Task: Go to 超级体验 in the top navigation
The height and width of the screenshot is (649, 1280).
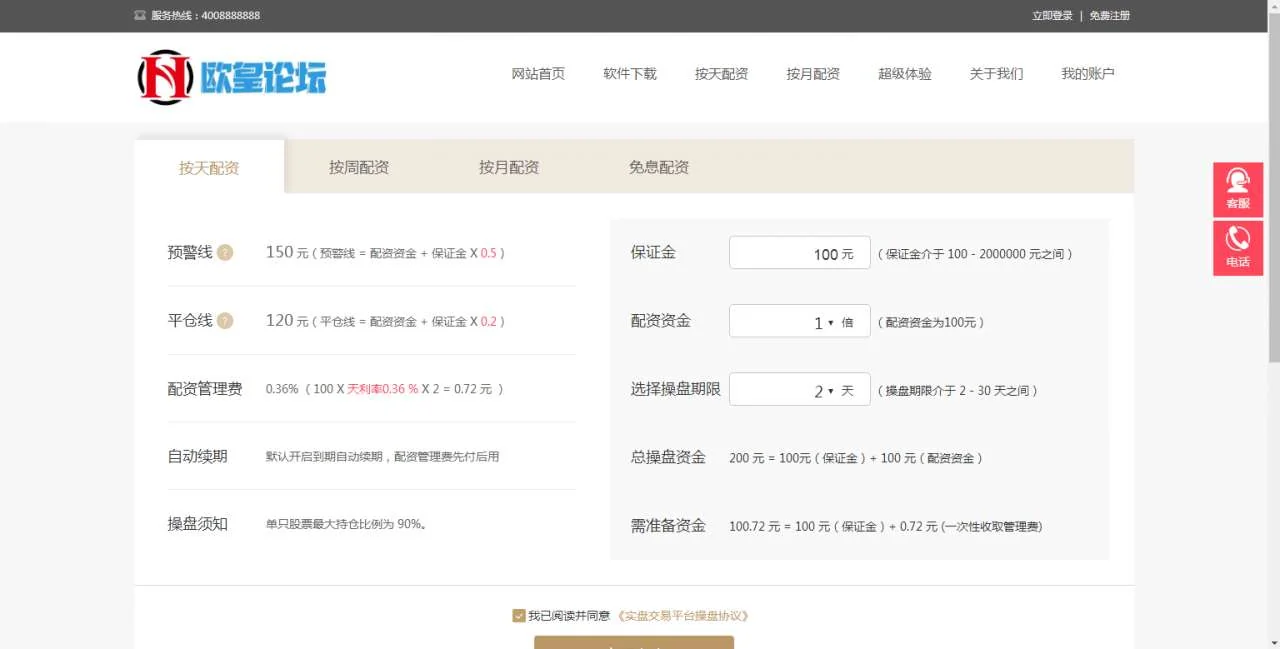Action: point(905,74)
